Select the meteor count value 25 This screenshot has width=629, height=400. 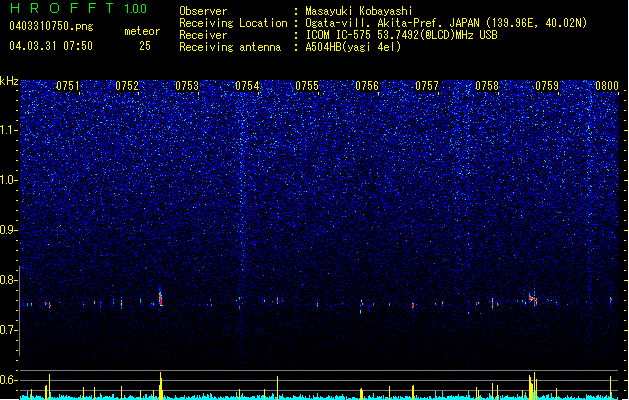[145, 46]
